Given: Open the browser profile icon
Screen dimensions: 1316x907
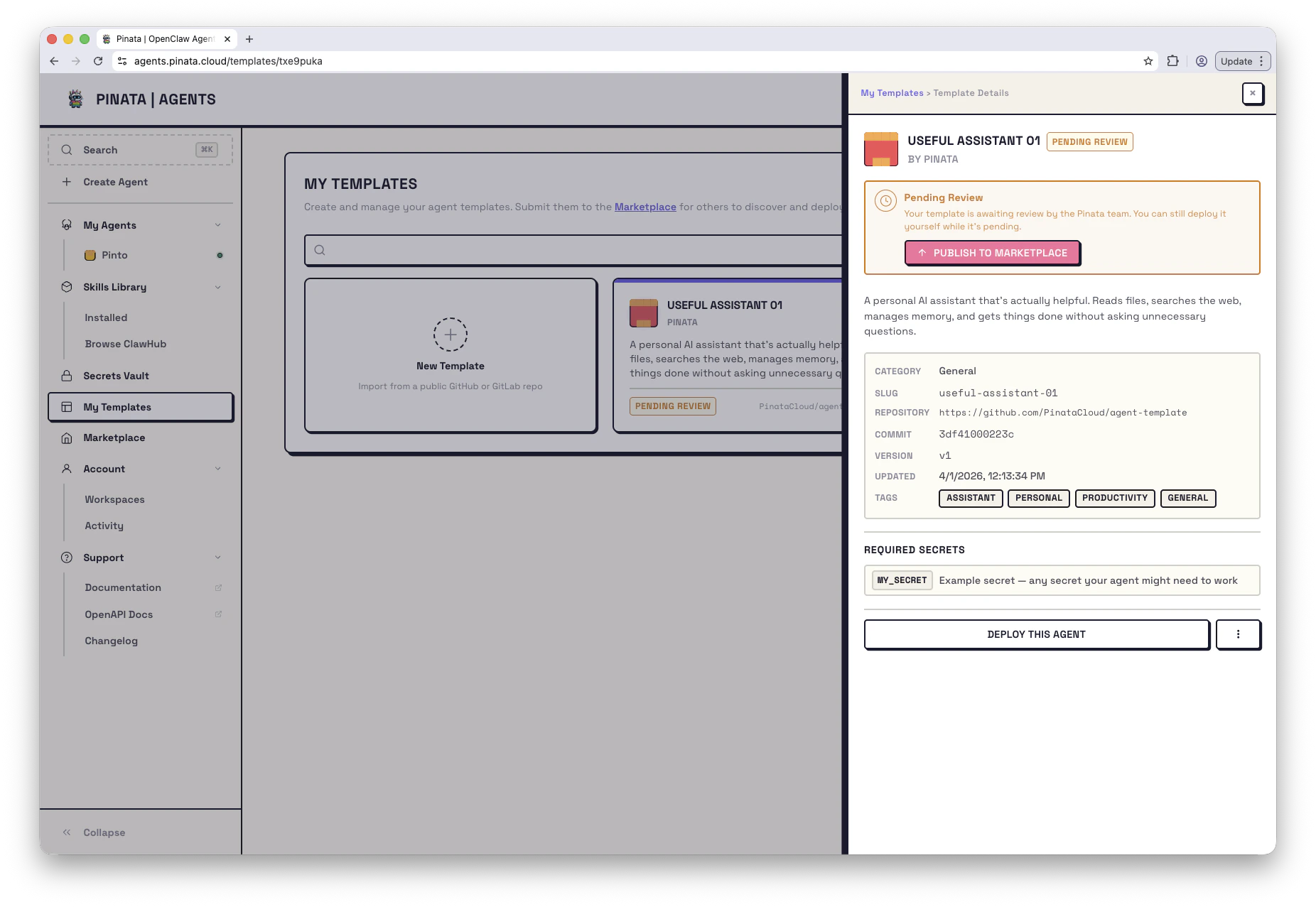Looking at the screenshot, I should coord(1202,61).
